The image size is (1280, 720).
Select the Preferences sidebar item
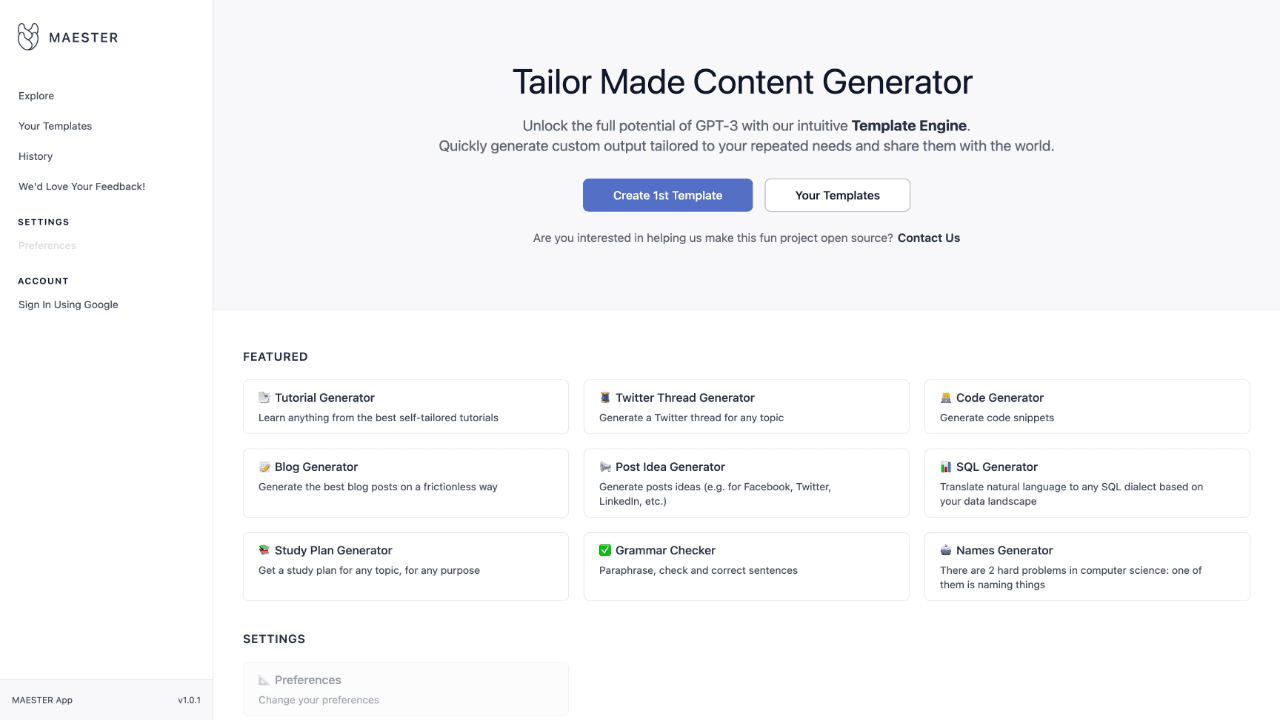(47, 245)
